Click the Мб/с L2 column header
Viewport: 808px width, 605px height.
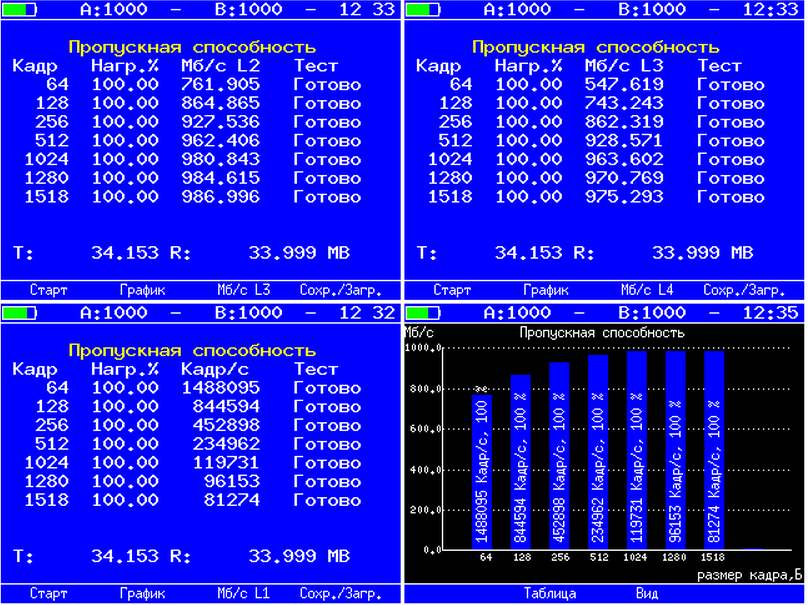click(221, 66)
